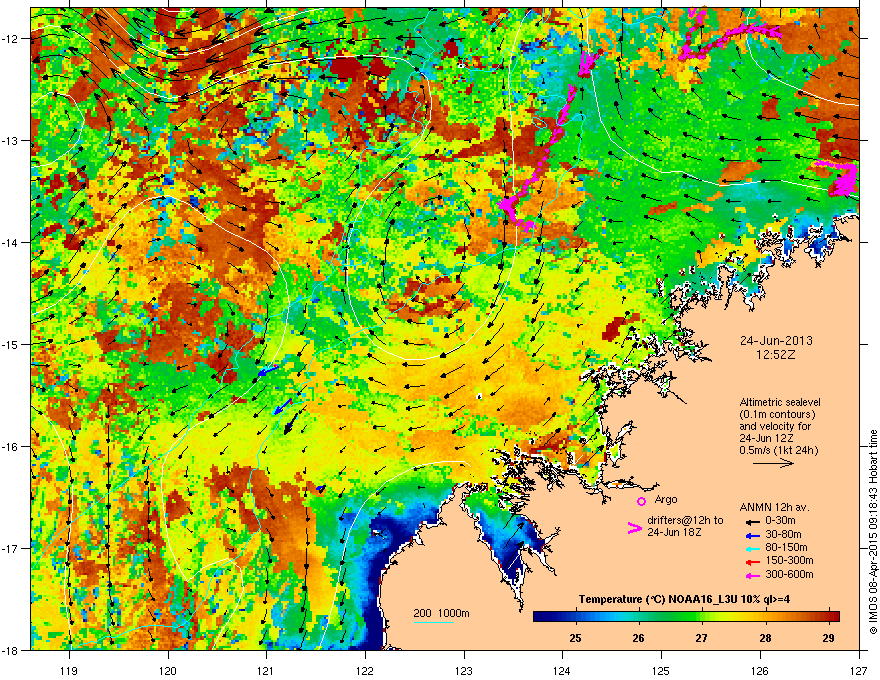
Task: Click the cyan 200m depth contour legend line
Action: 434,622
